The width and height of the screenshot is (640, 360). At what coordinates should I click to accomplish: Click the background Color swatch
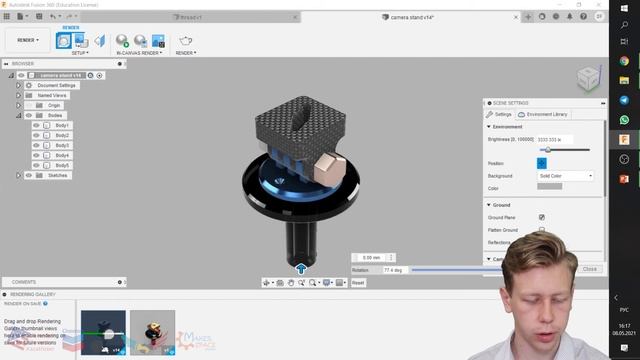point(549,187)
